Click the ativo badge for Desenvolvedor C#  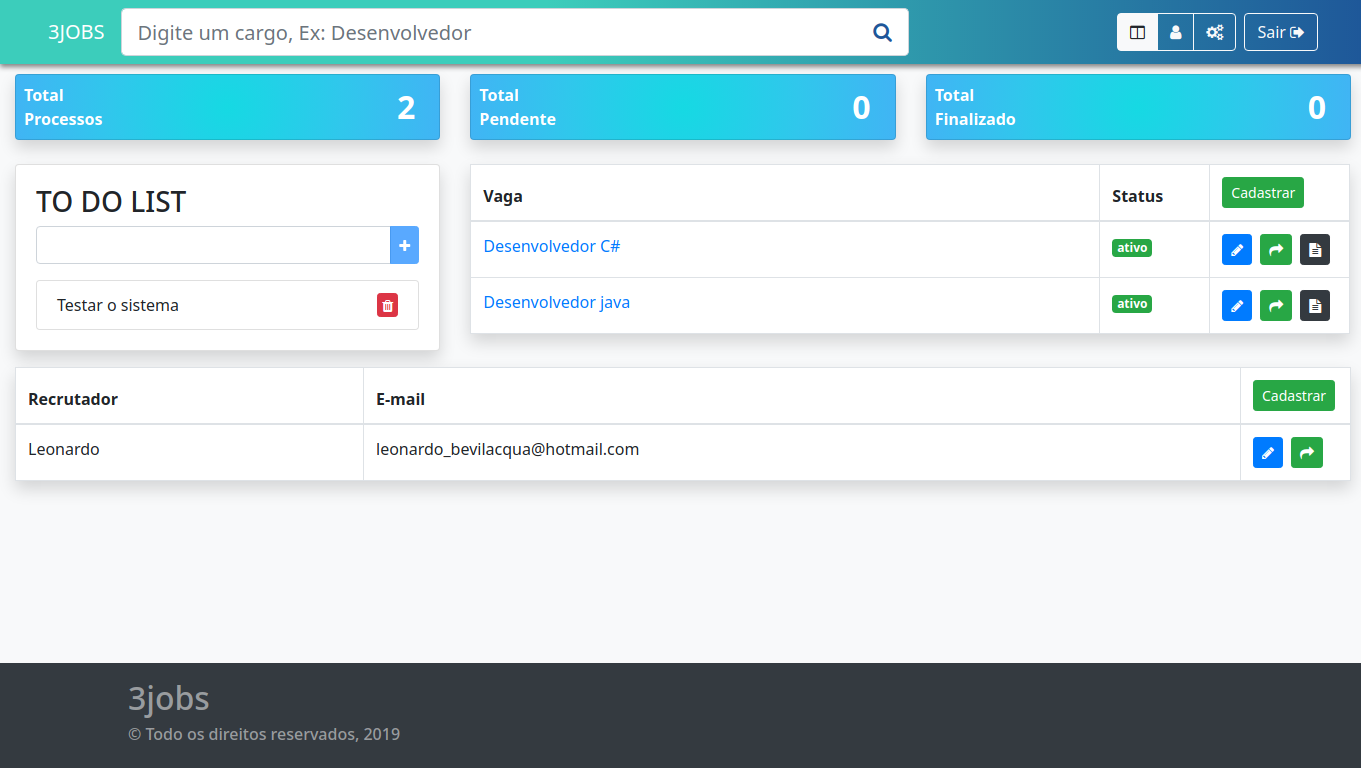click(1132, 248)
